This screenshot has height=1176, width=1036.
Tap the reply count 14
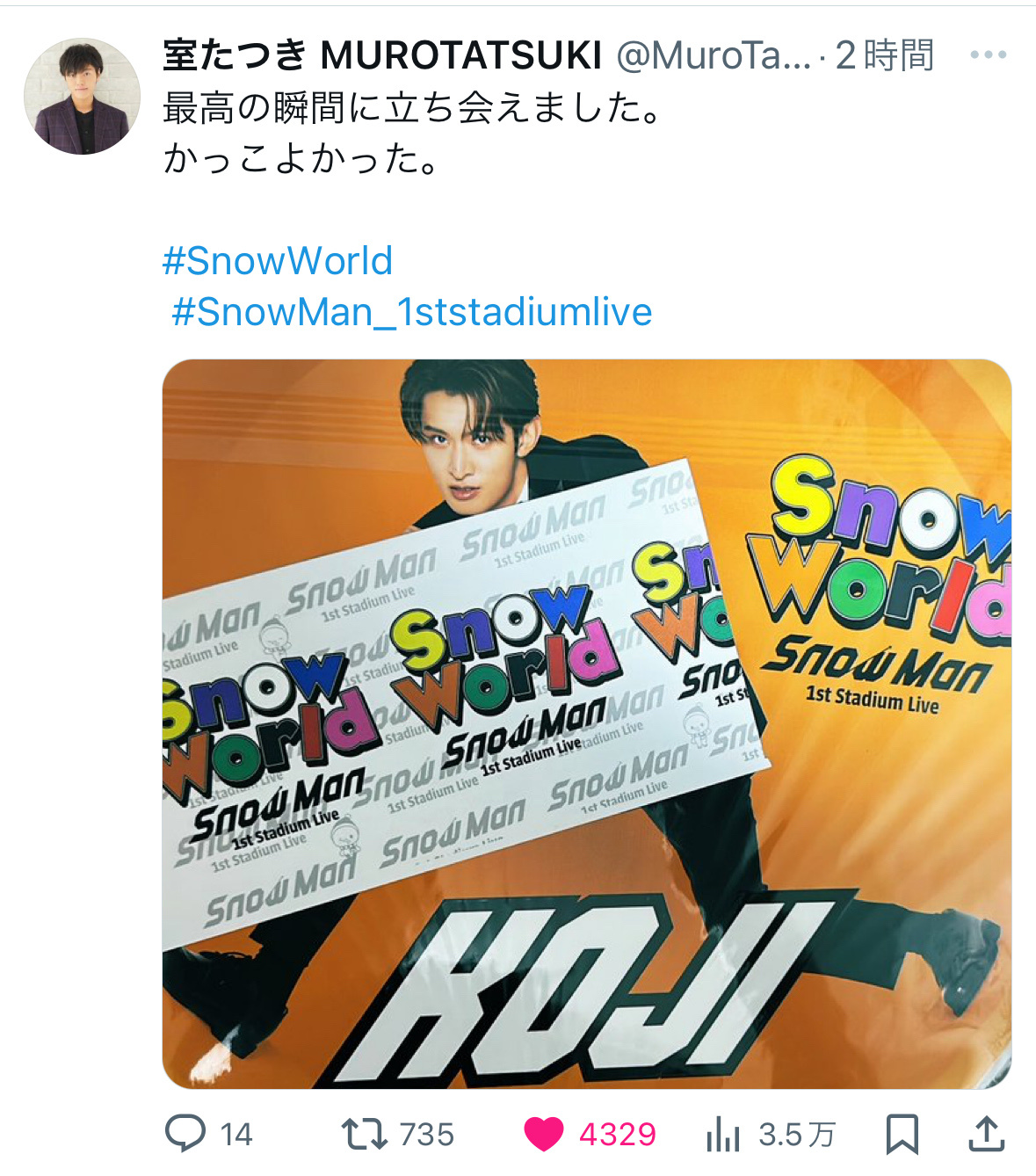coord(236,1135)
